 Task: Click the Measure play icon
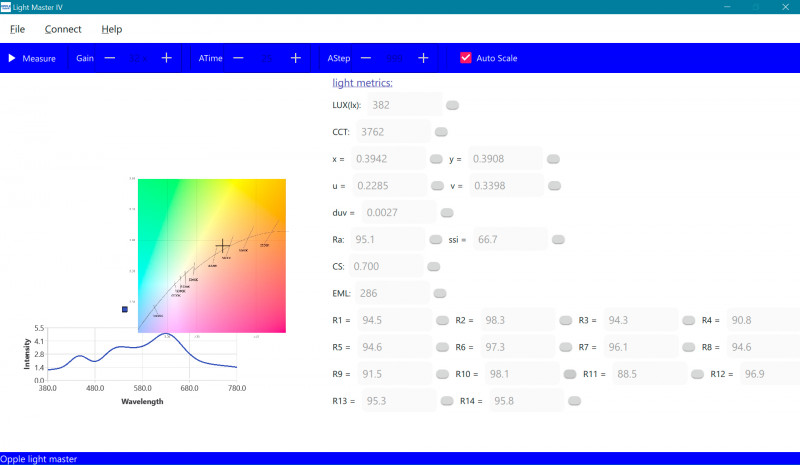pos(12,58)
